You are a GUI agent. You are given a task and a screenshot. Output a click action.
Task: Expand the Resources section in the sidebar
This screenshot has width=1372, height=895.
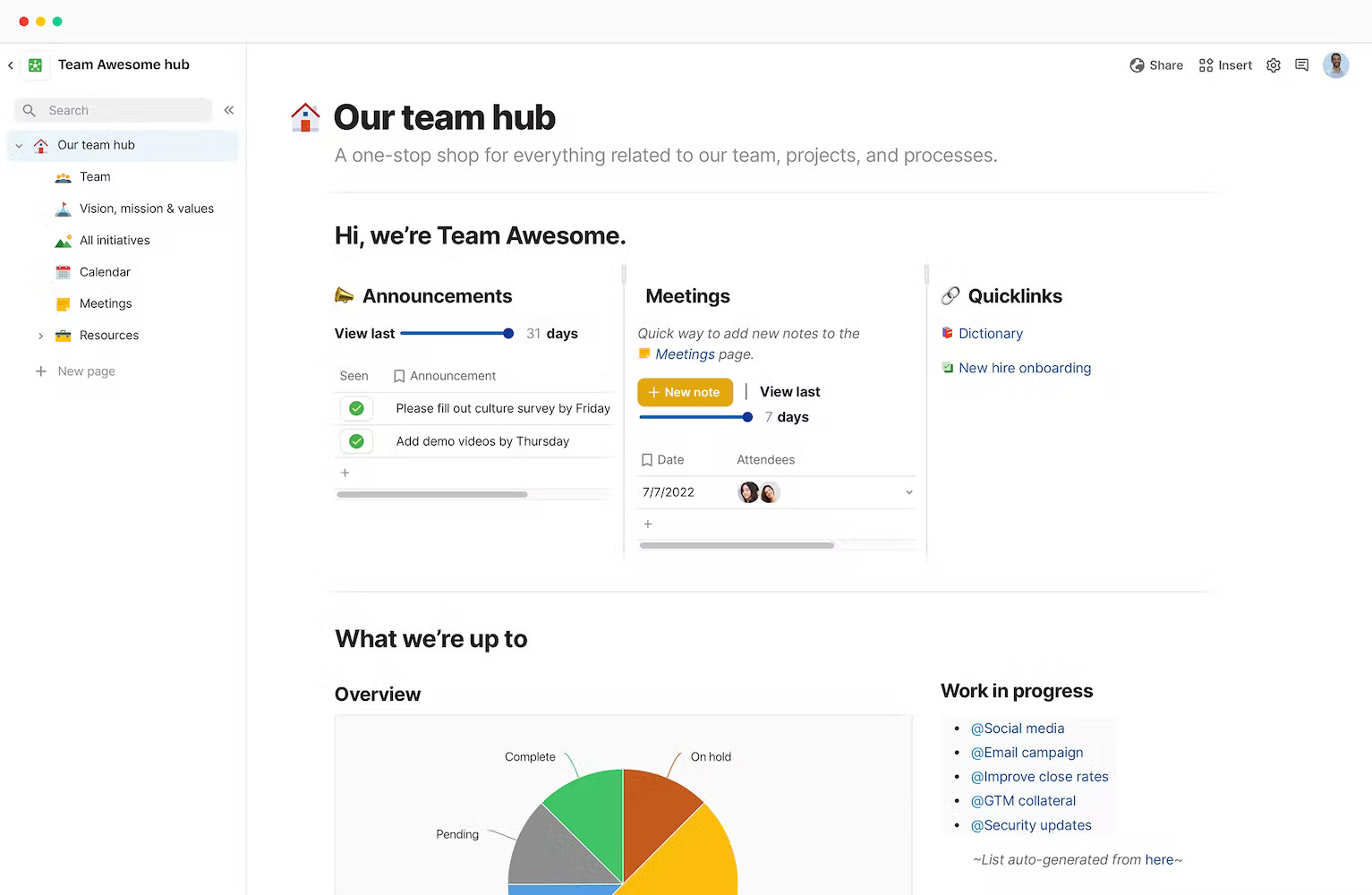pos(40,335)
